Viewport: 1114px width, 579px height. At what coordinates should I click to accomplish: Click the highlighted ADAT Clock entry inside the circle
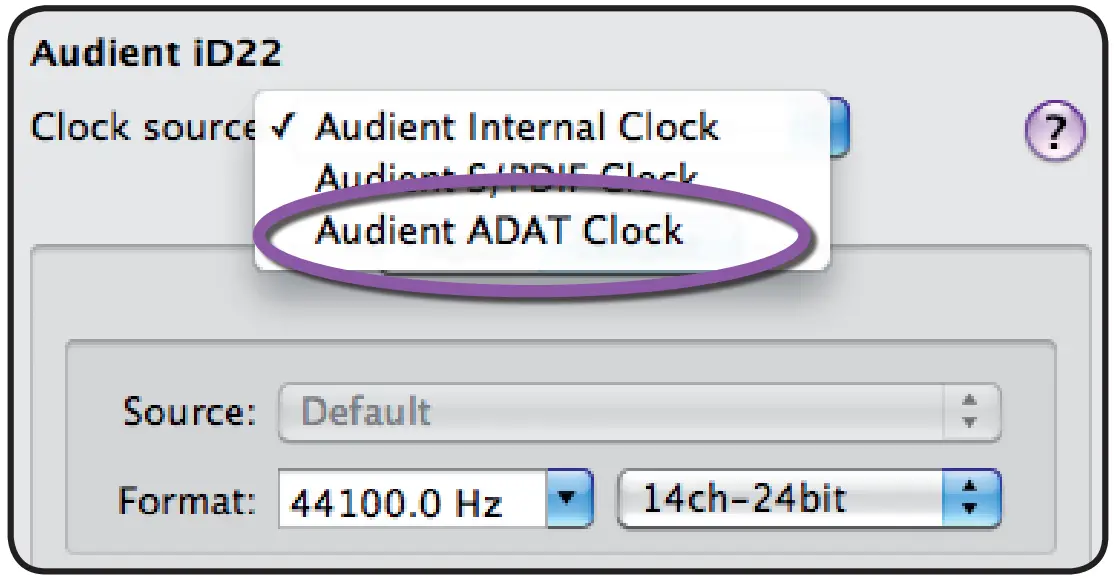500,231
